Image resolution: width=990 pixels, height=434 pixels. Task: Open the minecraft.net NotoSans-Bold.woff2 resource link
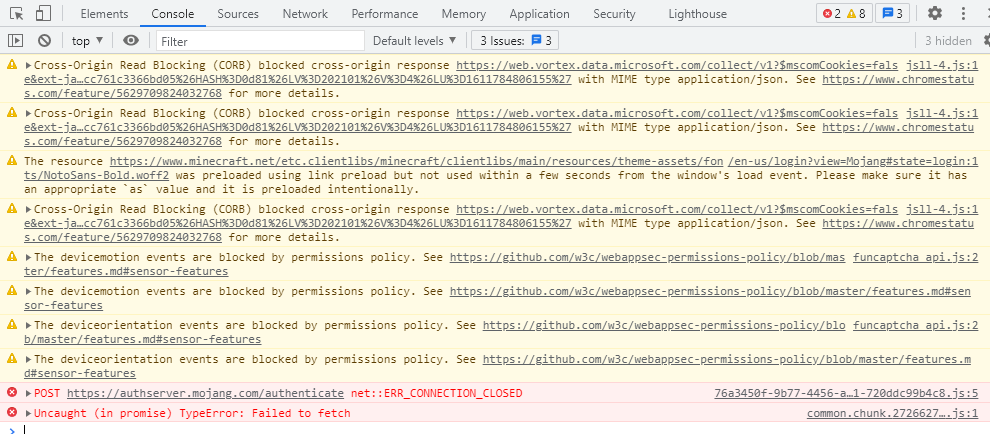[417, 161]
